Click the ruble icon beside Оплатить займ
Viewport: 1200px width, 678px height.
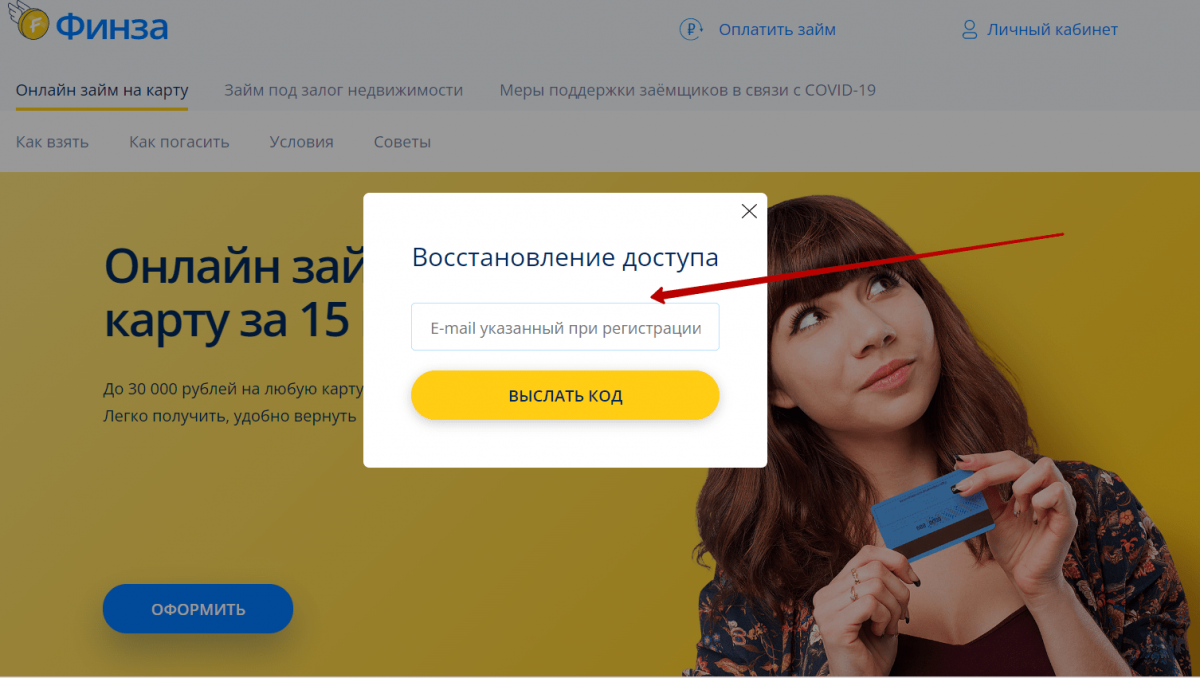[692, 30]
